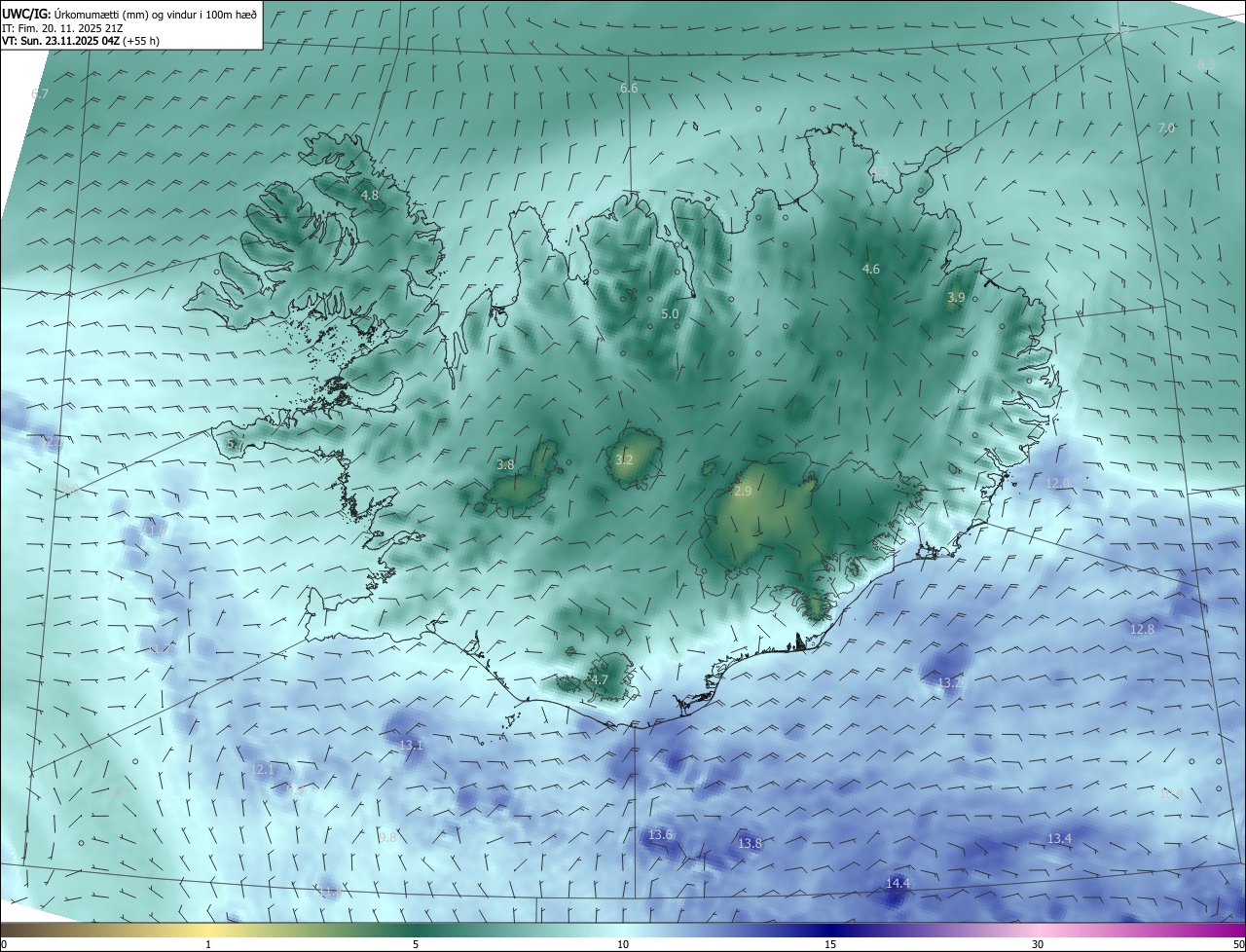This screenshot has width=1246, height=952.
Task: Select the 12.8 value over the sea
Action: click(1142, 630)
